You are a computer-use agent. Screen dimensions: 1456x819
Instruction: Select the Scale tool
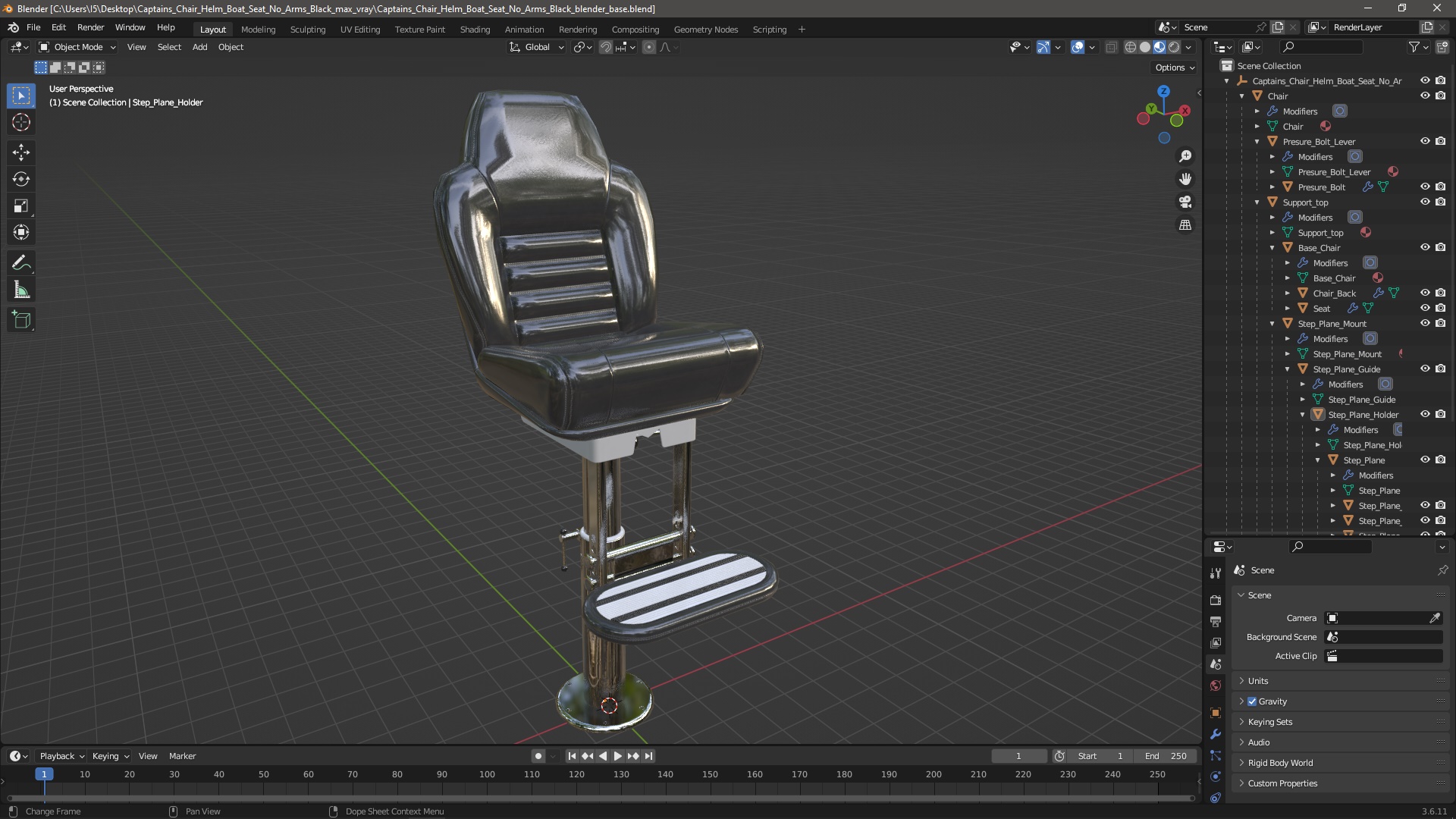coord(21,206)
